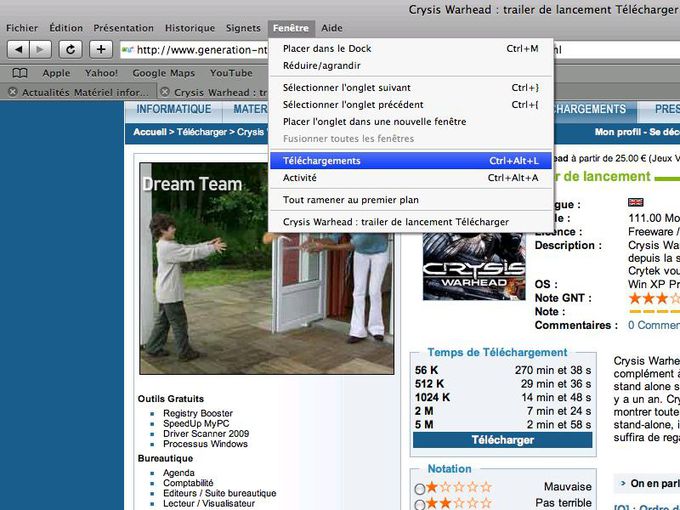Close the Crysis Warhead tab

coord(164,92)
